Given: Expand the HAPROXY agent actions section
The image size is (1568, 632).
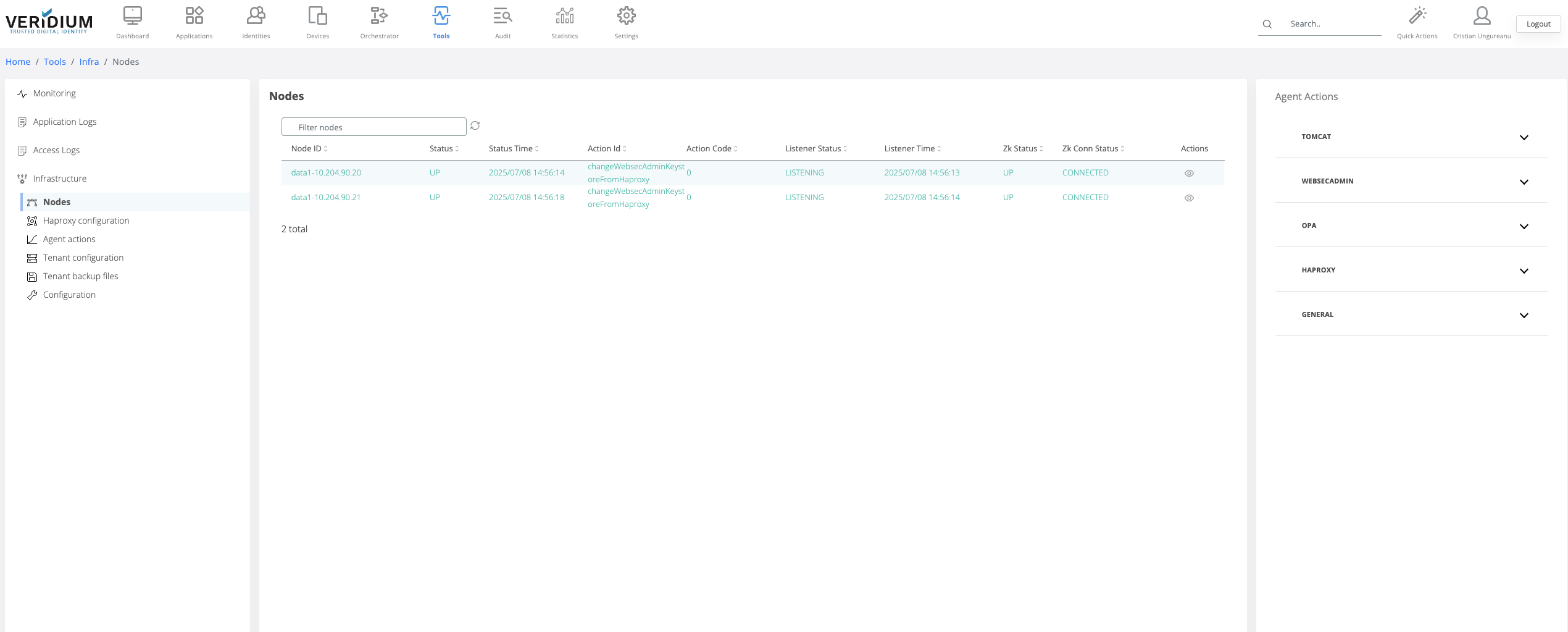Looking at the screenshot, I should click(1524, 271).
